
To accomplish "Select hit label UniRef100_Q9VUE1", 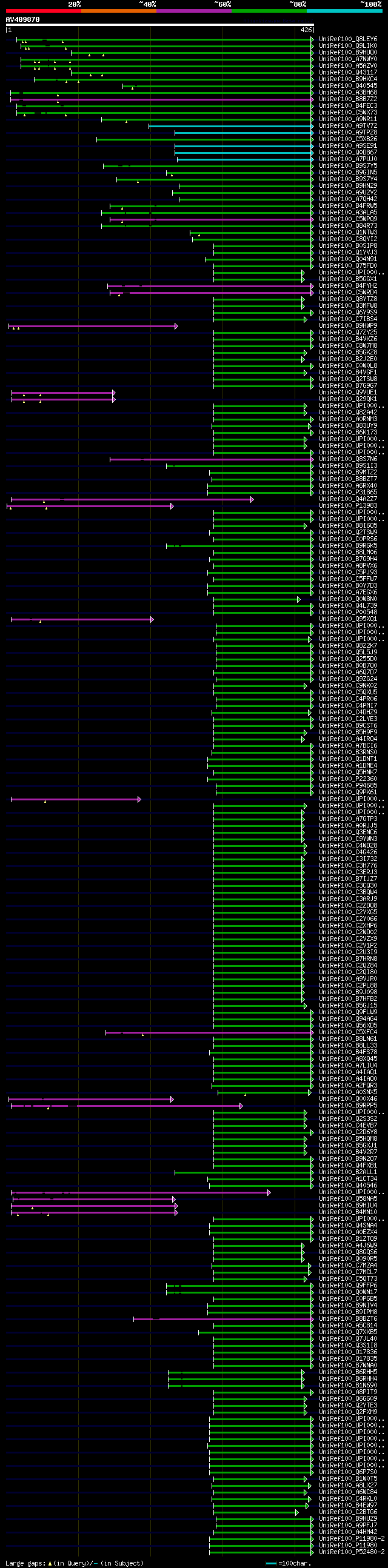I will click(348, 393).
